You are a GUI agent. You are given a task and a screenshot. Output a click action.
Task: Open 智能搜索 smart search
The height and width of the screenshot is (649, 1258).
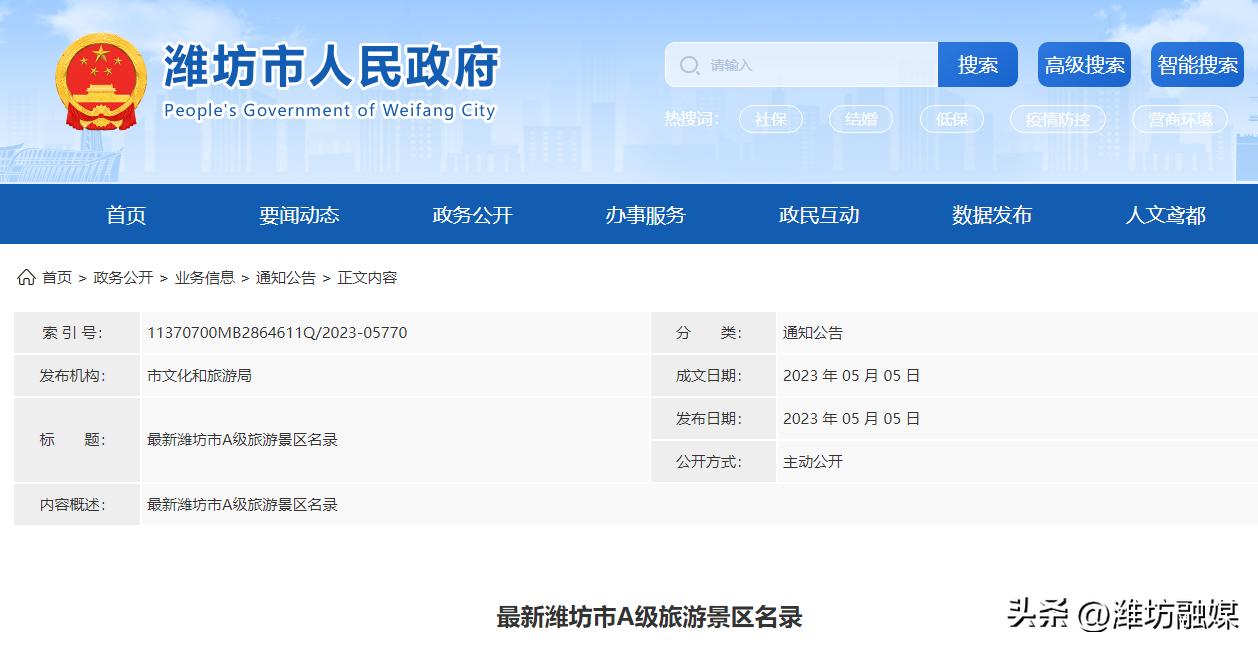coord(1196,63)
